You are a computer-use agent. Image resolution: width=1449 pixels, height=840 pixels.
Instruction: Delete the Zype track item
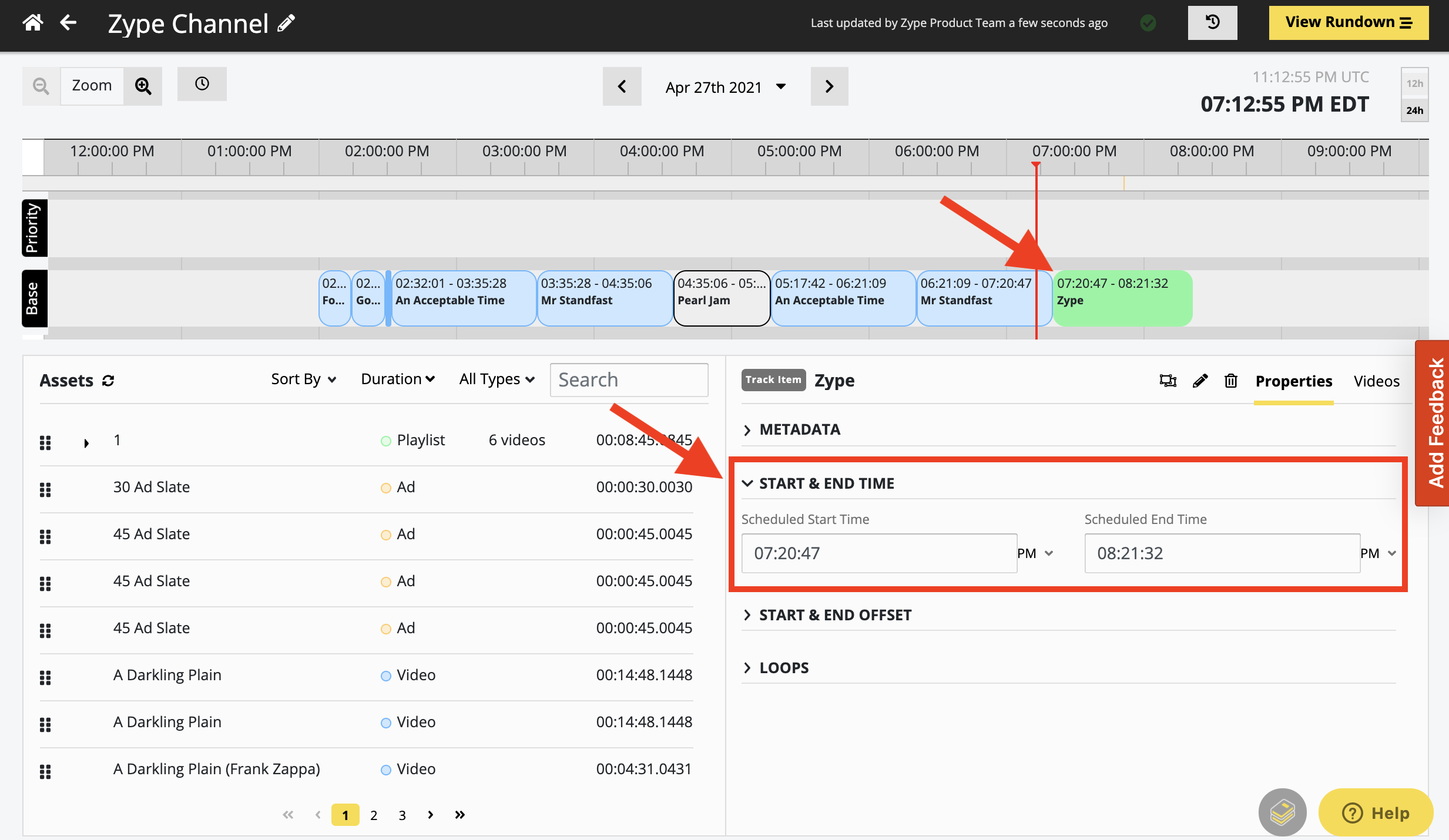coord(1230,381)
